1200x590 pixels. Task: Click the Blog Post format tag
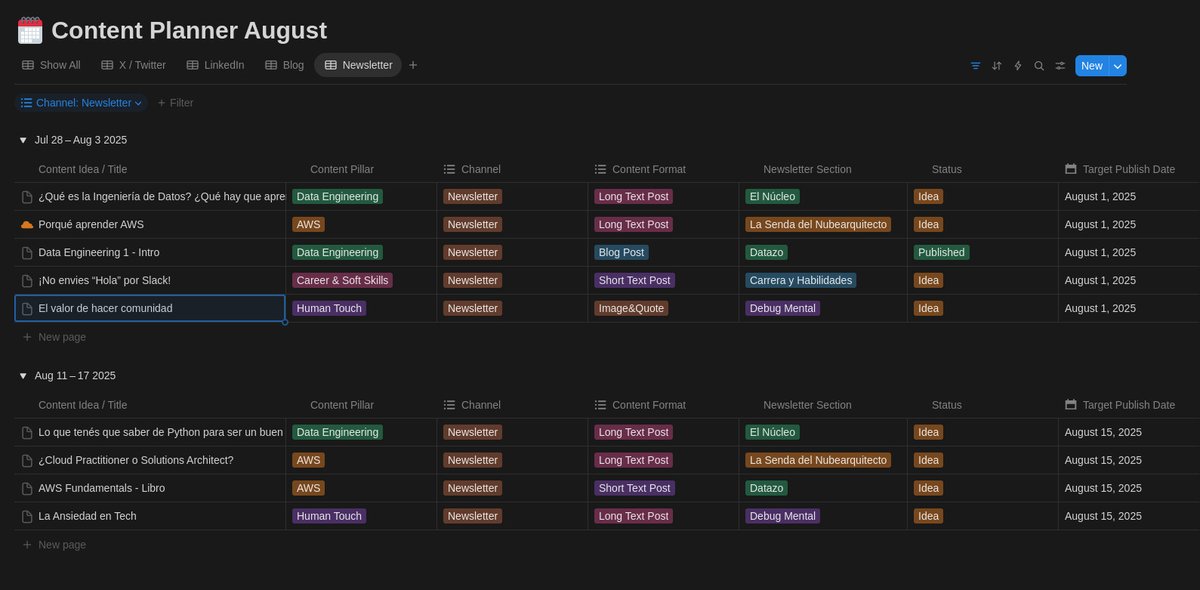click(621, 253)
